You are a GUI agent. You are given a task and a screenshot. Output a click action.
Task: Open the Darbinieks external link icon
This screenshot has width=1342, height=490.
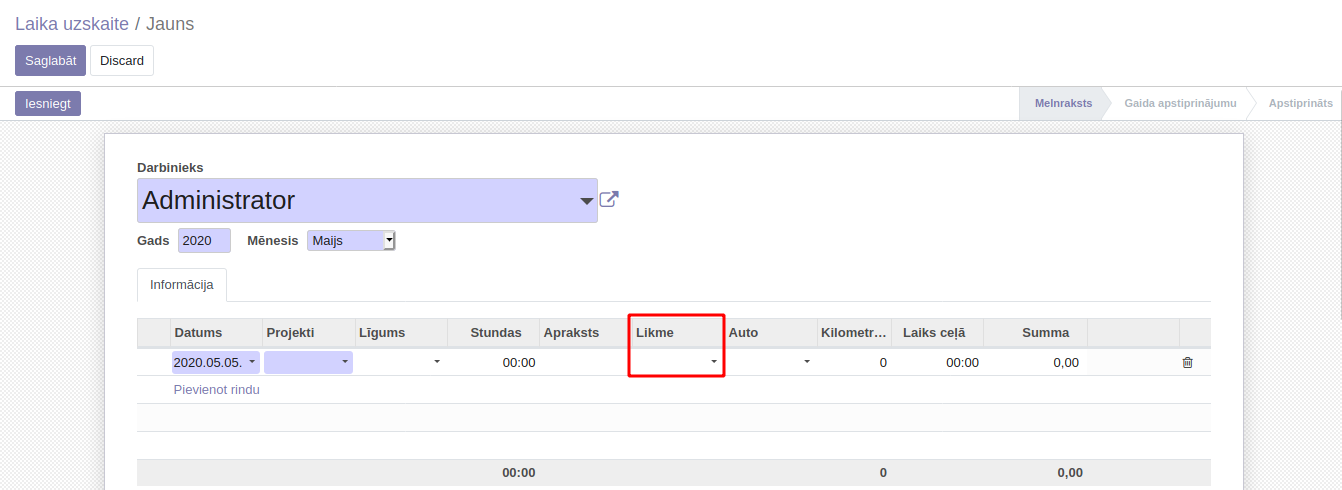click(608, 199)
